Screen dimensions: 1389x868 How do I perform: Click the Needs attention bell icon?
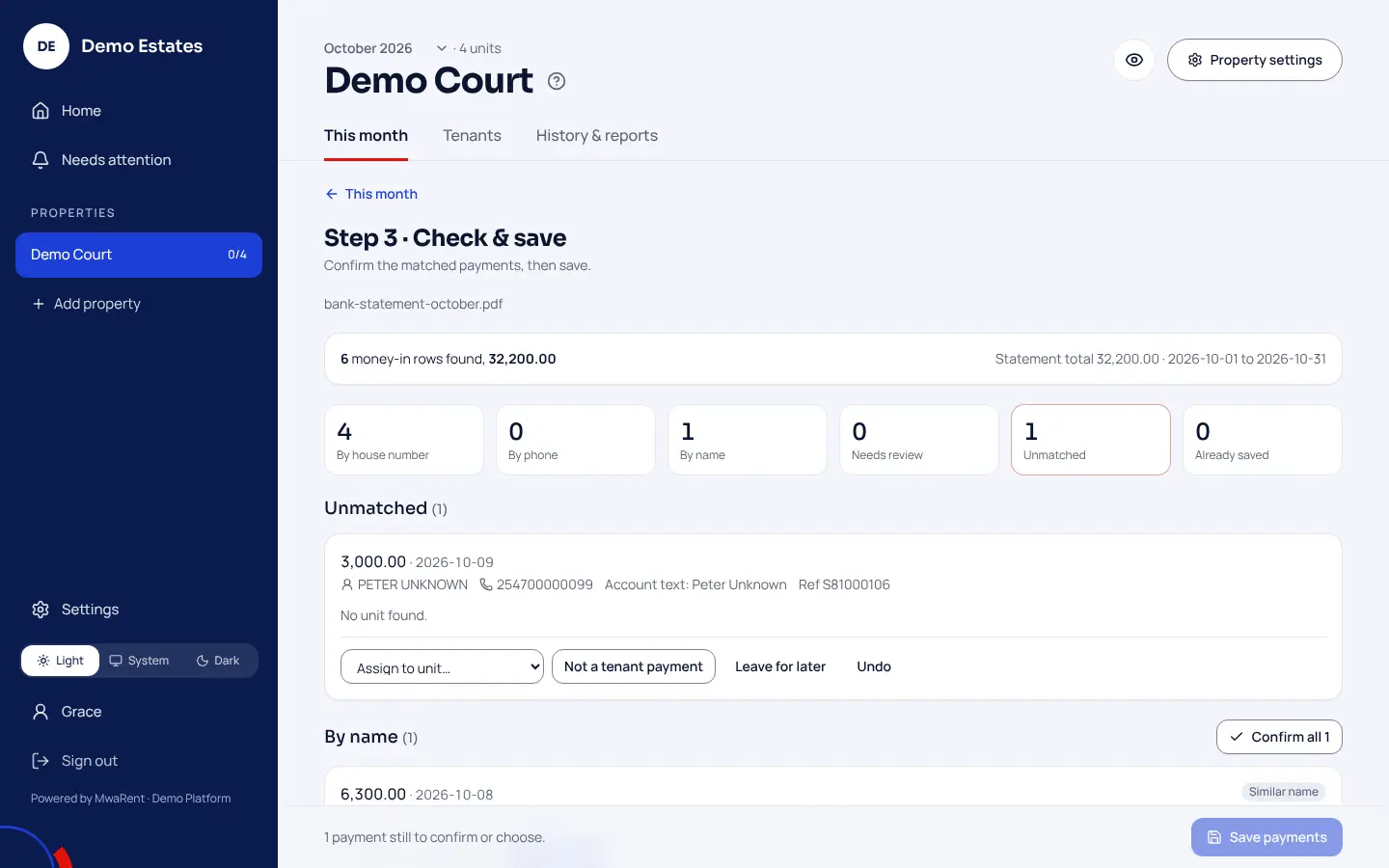(41, 160)
